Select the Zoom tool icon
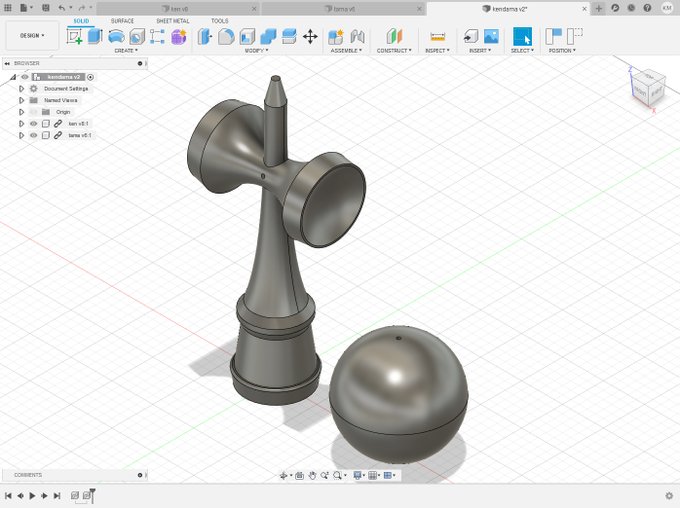The width and height of the screenshot is (680, 508). tap(324, 476)
